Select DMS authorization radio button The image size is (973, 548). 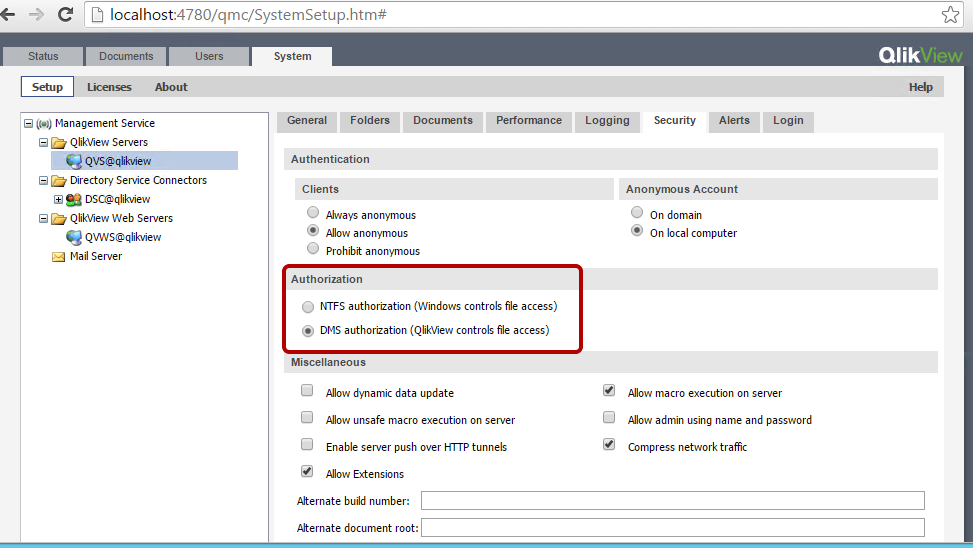coord(308,331)
